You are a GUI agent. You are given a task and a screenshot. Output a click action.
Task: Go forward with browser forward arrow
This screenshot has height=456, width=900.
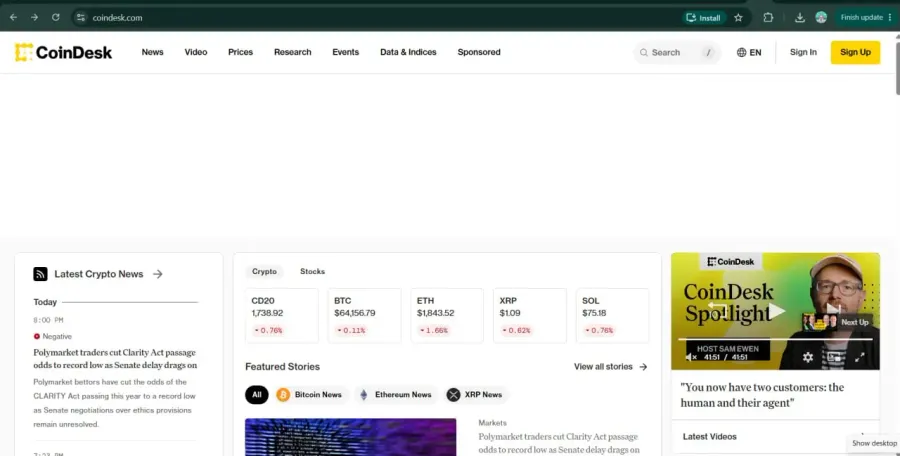coord(34,17)
